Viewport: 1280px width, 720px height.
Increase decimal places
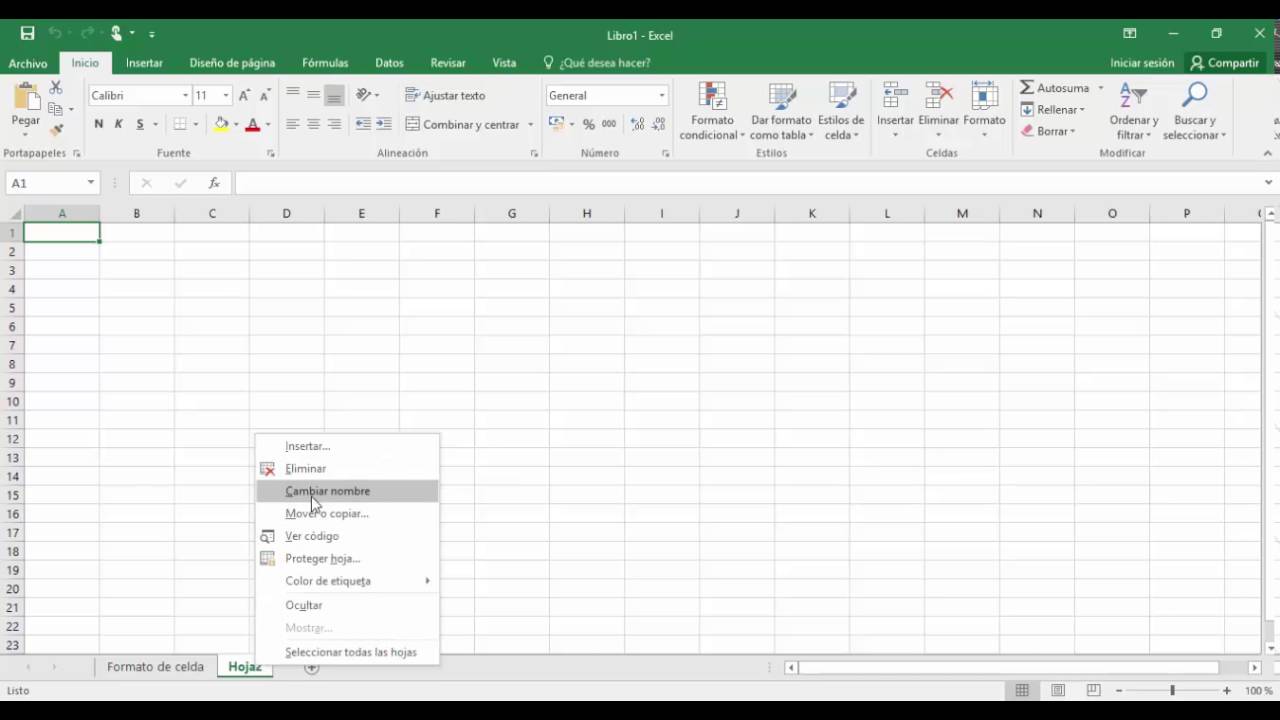pos(638,124)
